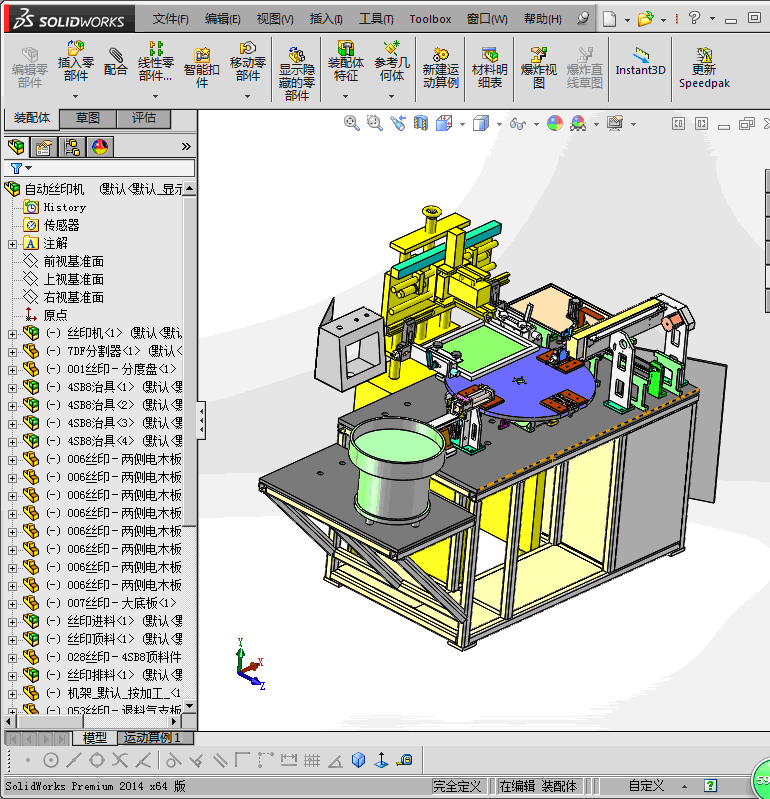The image size is (770, 799).
Task: Click the Section View icon
Action: (x=421, y=123)
